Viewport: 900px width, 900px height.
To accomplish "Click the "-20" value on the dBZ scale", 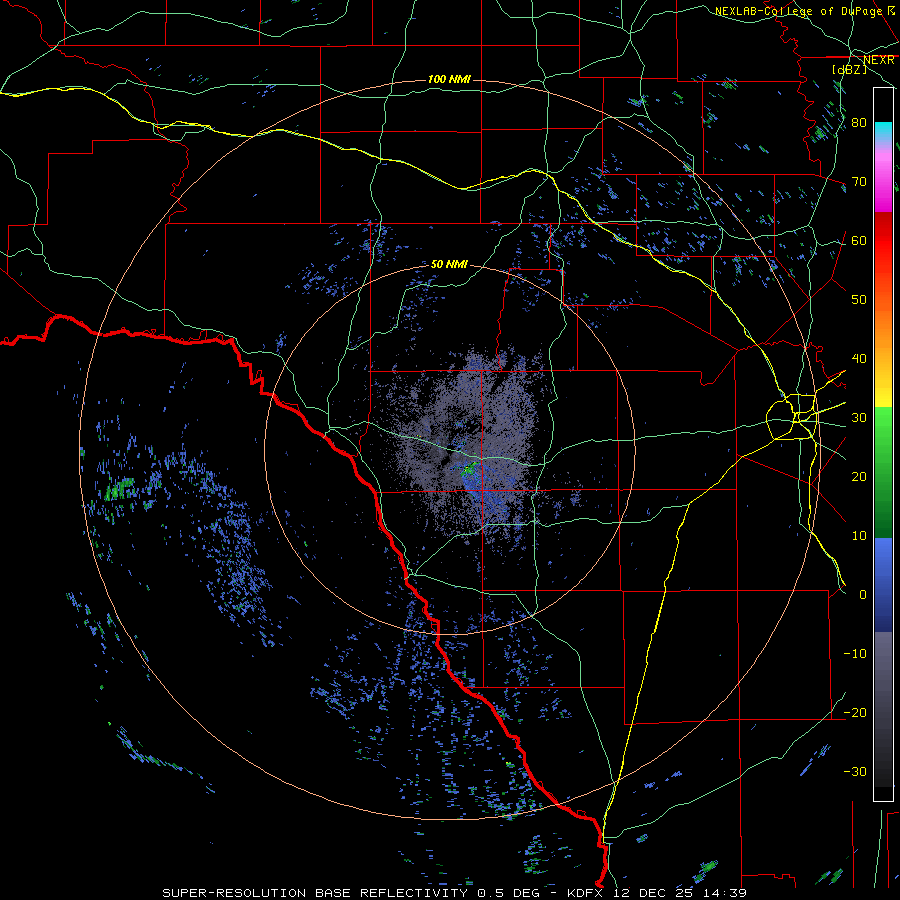I will coord(855,712).
